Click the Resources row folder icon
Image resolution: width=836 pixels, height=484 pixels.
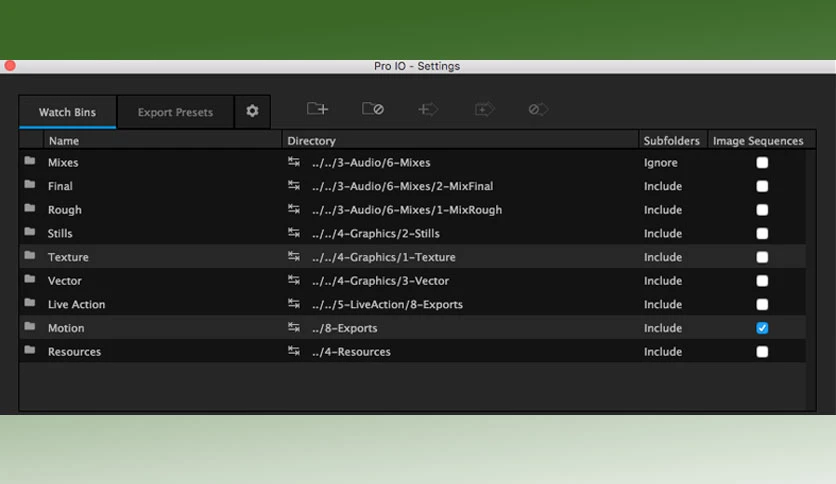coord(30,350)
